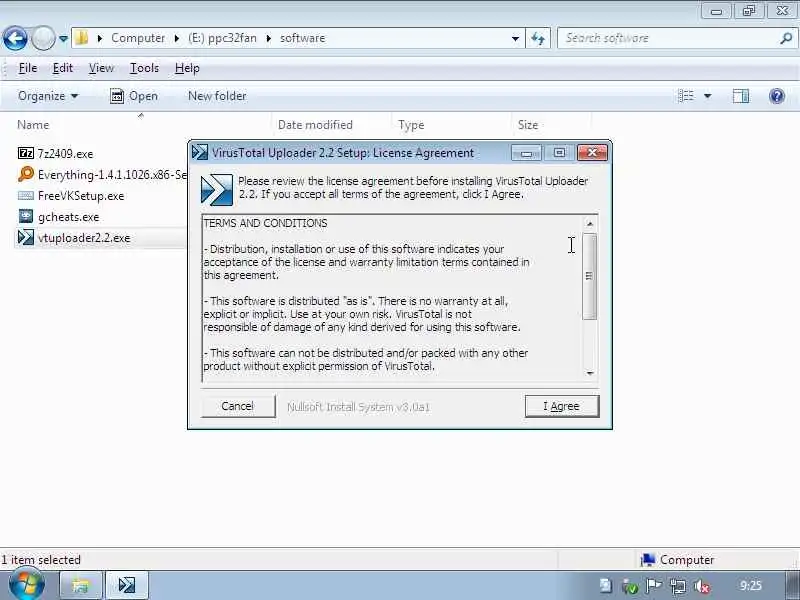Viewport: 800px width, 600px height.
Task: Open recent pages dropdown beside Forward arrow
Action: click(63, 38)
